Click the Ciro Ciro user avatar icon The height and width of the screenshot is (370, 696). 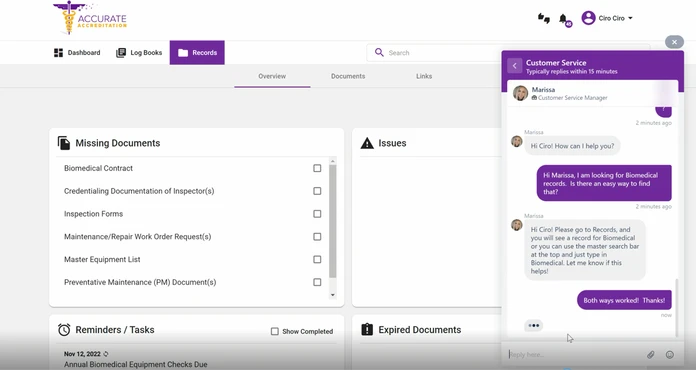(588, 18)
